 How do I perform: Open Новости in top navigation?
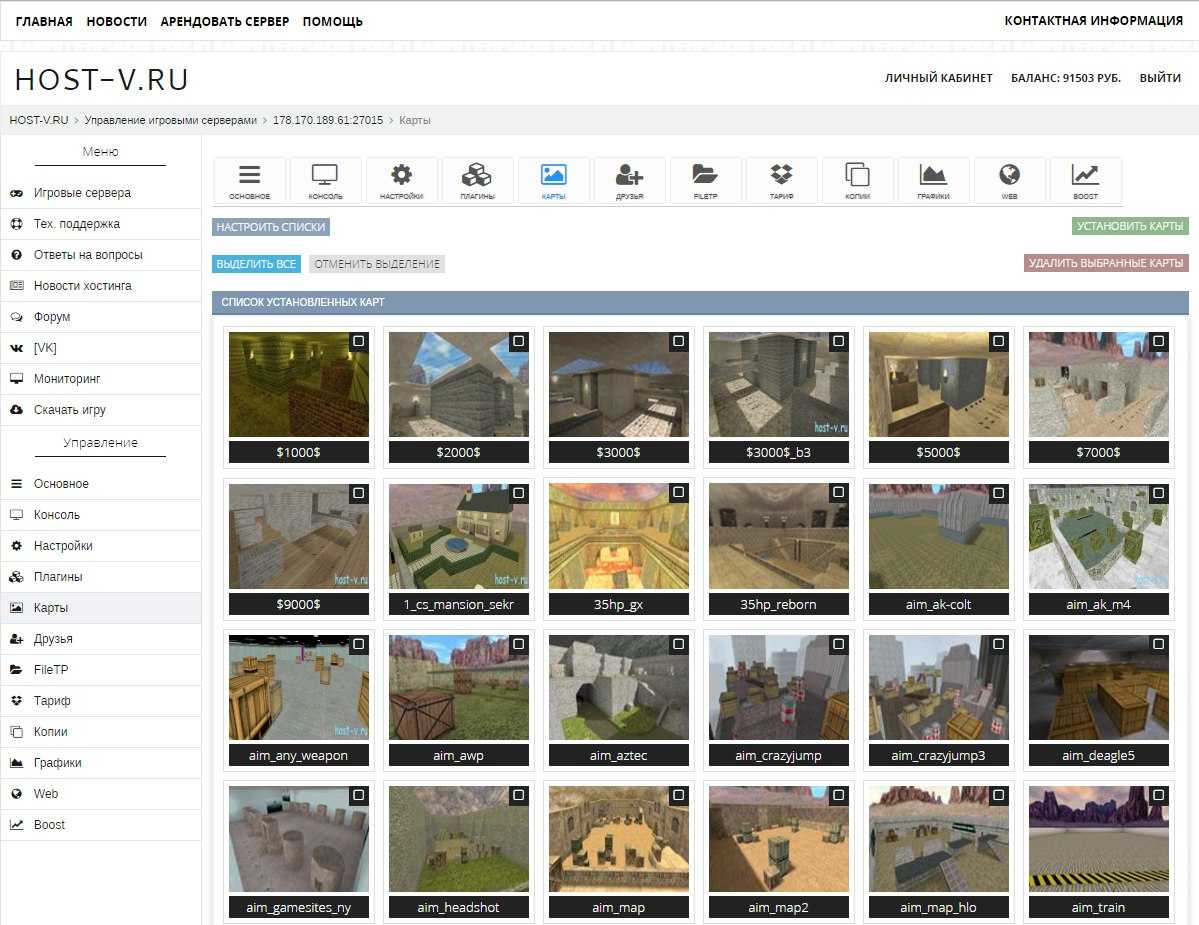click(x=116, y=21)
